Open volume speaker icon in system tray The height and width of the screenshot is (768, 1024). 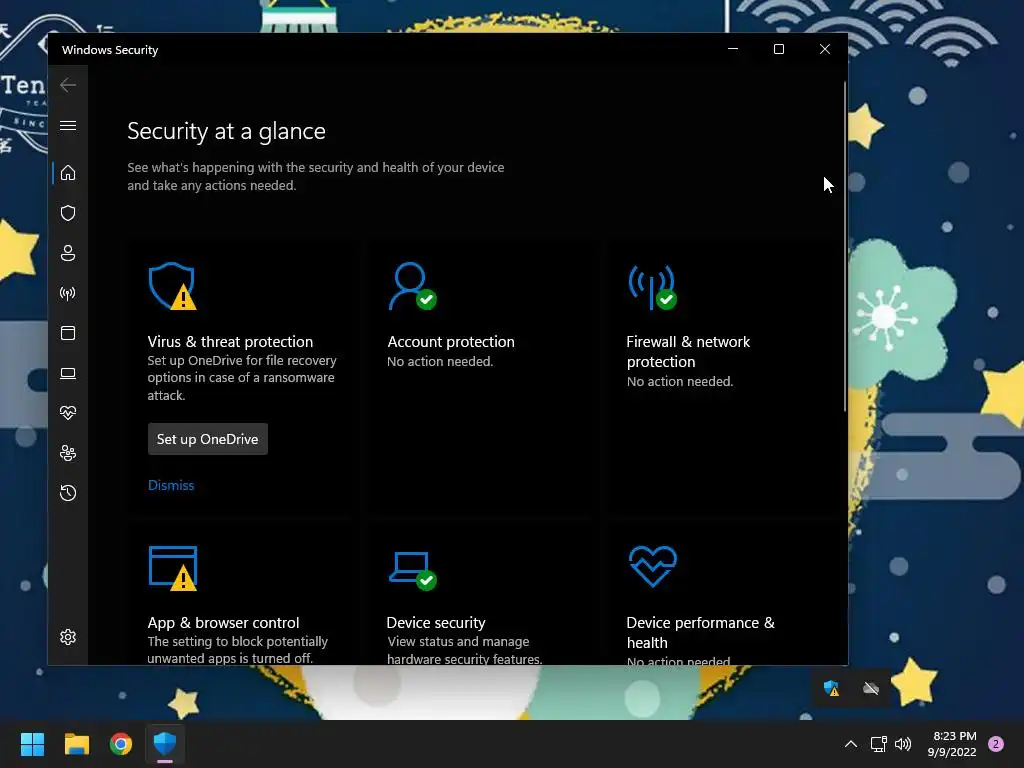click(x=903, y=744)
